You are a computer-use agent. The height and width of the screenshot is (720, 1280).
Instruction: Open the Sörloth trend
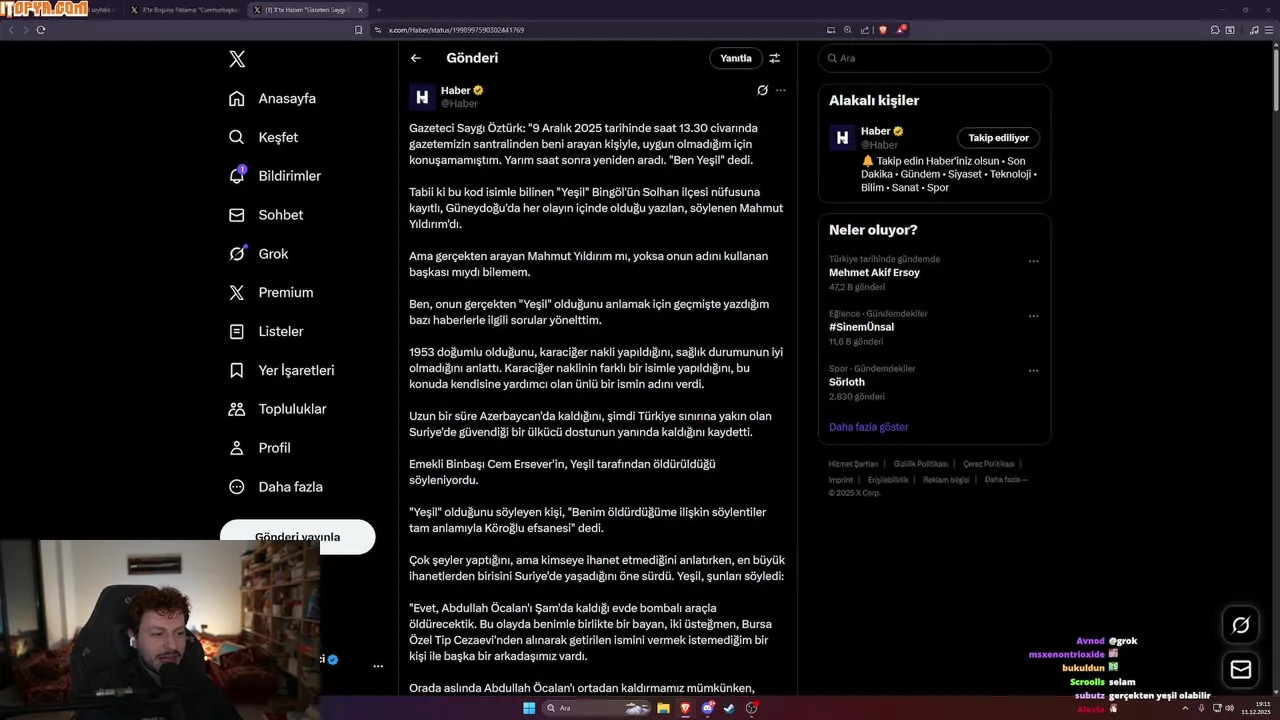tap(847, 382)
